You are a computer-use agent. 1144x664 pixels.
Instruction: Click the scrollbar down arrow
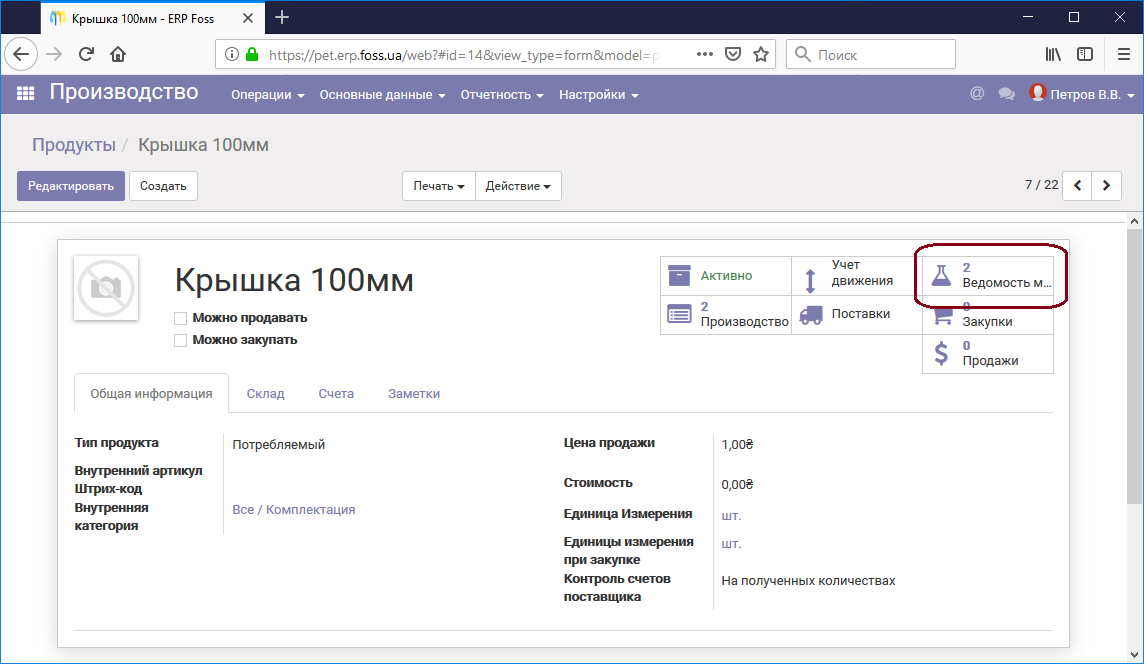pos(1135,655)
